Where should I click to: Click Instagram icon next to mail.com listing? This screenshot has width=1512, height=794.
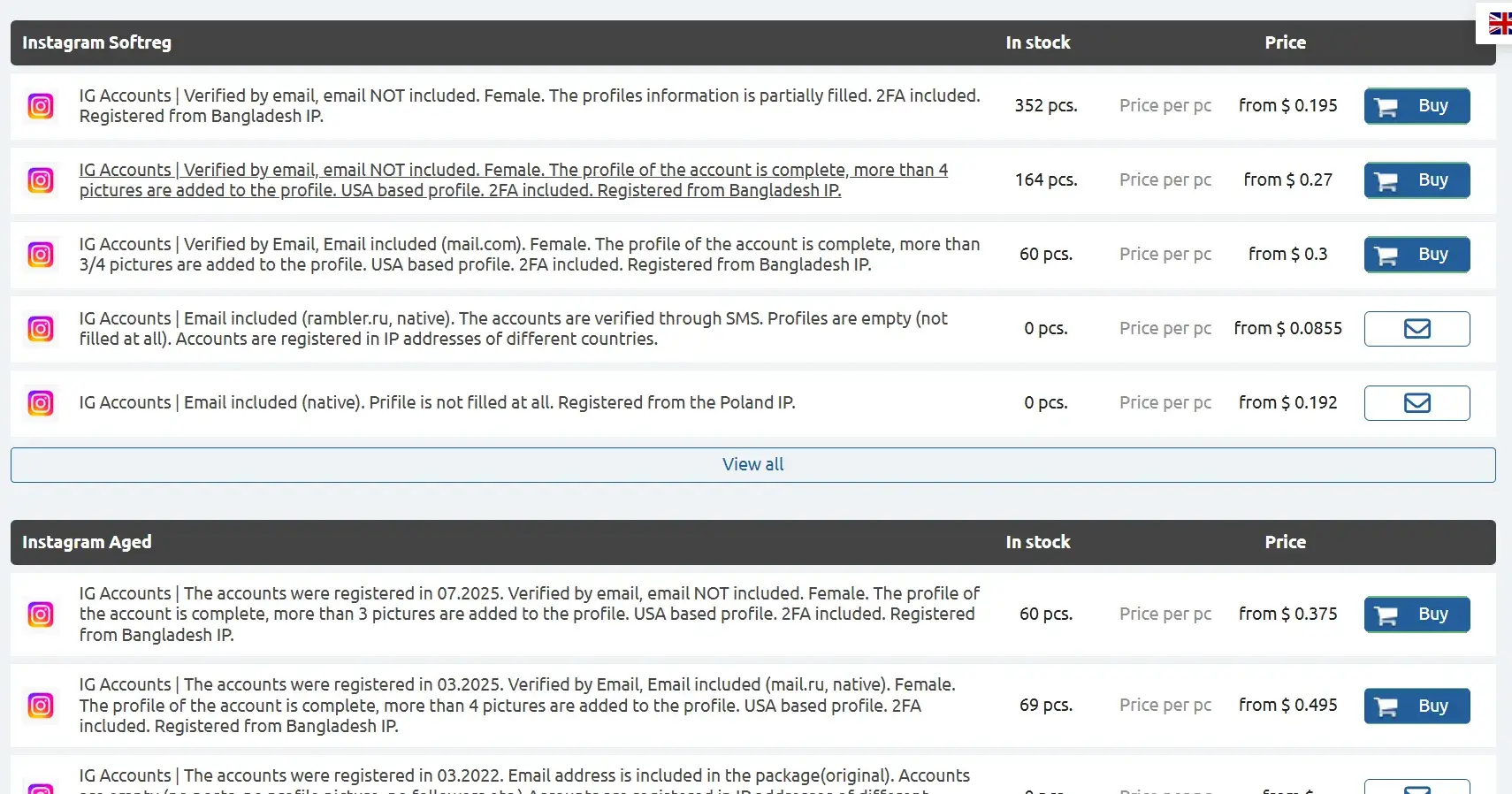(x=41, y=255)
